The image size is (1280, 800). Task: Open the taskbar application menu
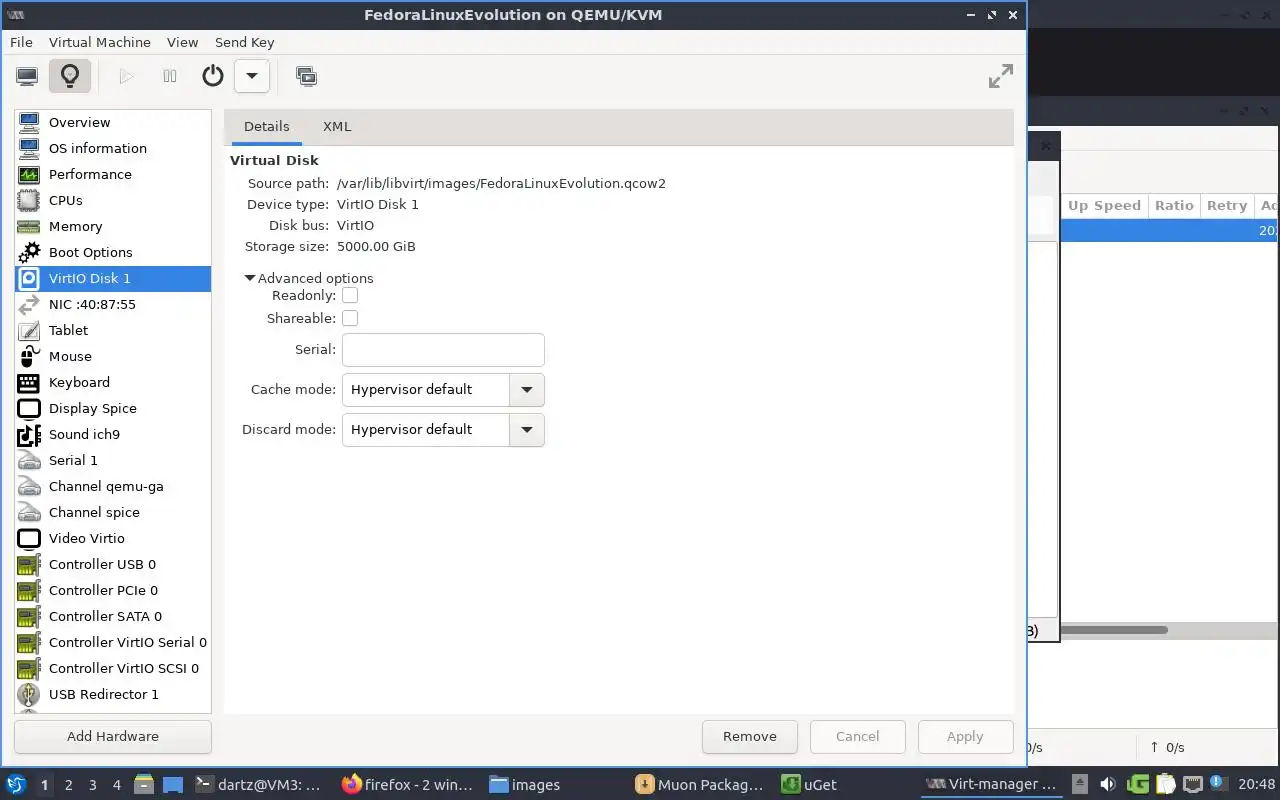point(15,784)
